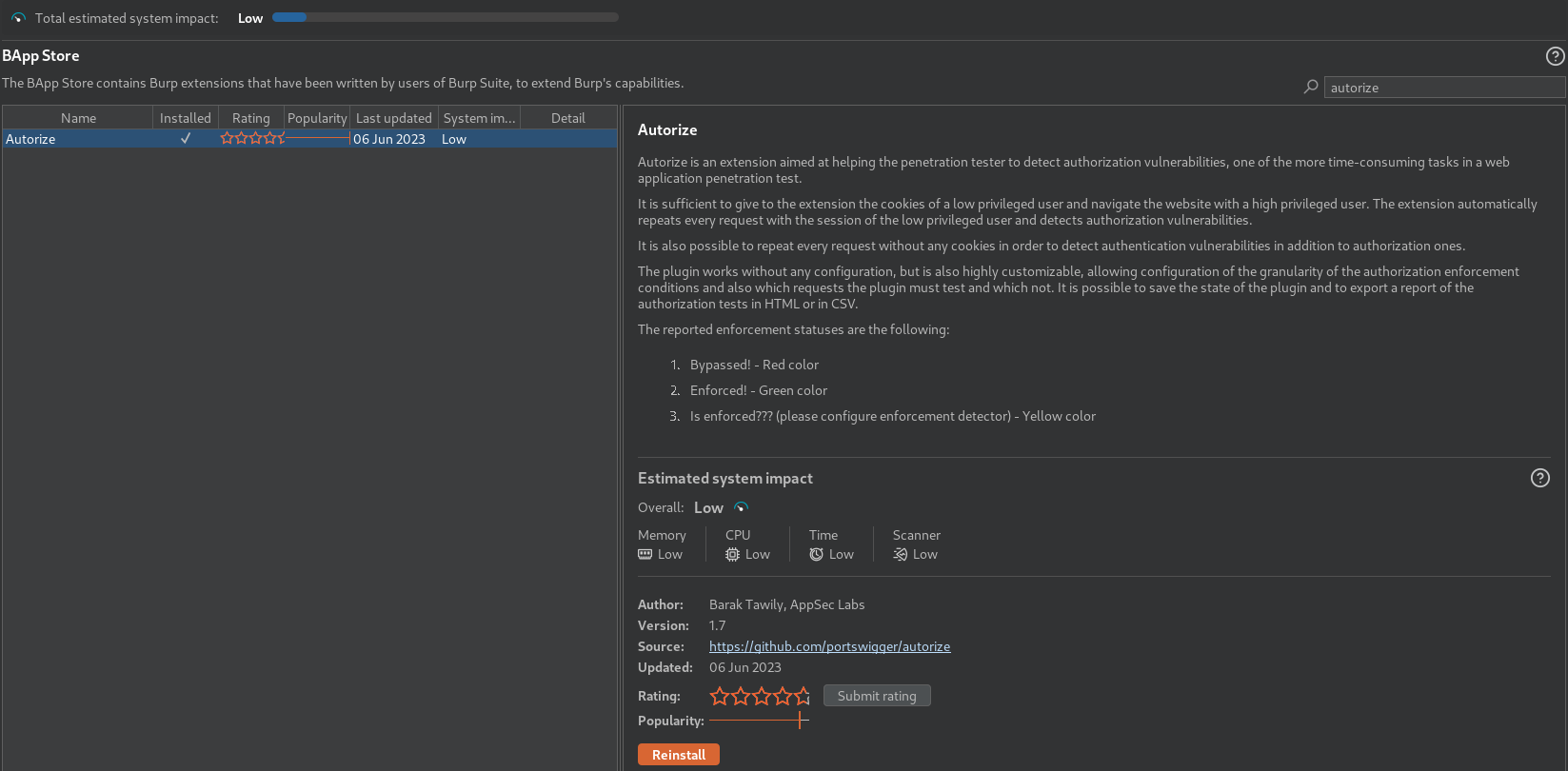Open BApp Store help question mark
The image size is (1568, 771).
point(1555,56)
